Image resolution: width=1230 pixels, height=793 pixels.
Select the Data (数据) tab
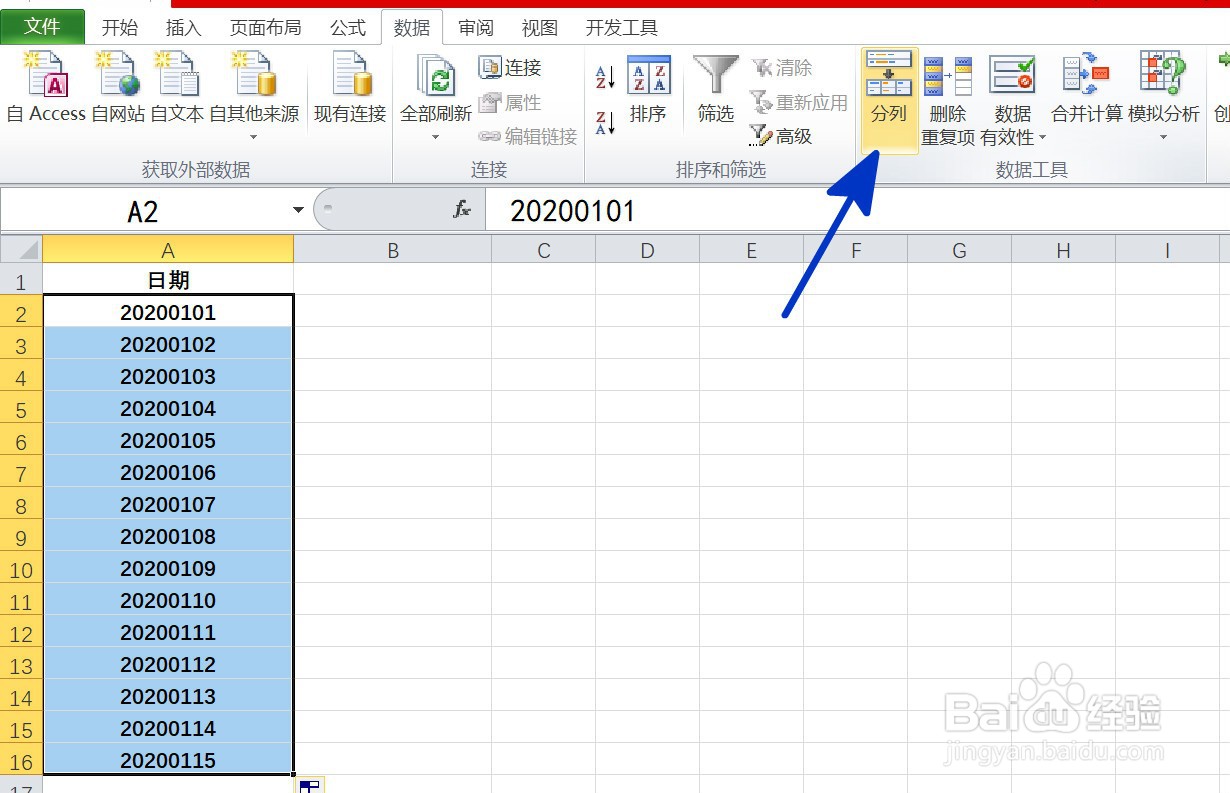pos(412,28)
